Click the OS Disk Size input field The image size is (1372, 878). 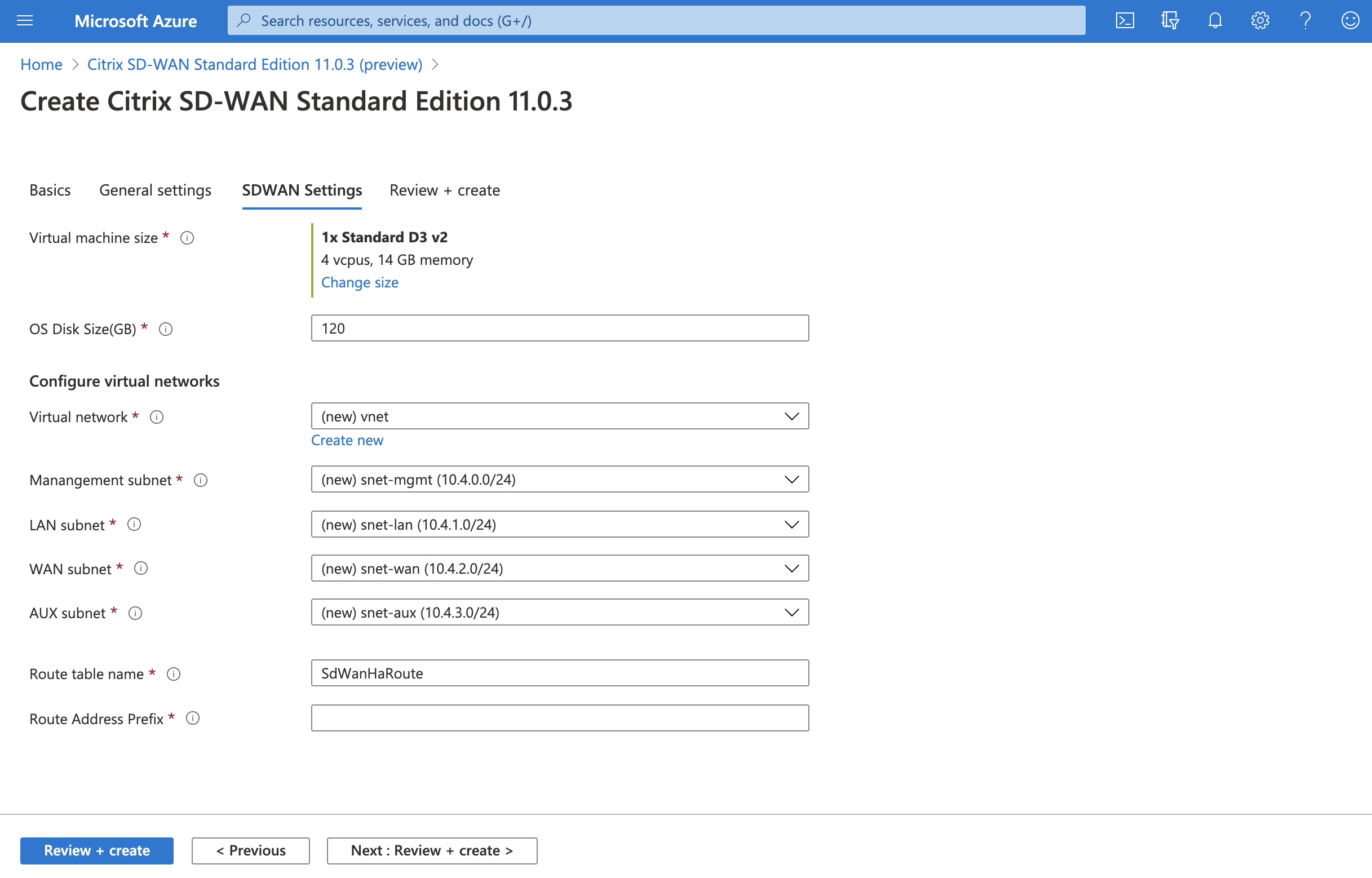coord(560,328)
